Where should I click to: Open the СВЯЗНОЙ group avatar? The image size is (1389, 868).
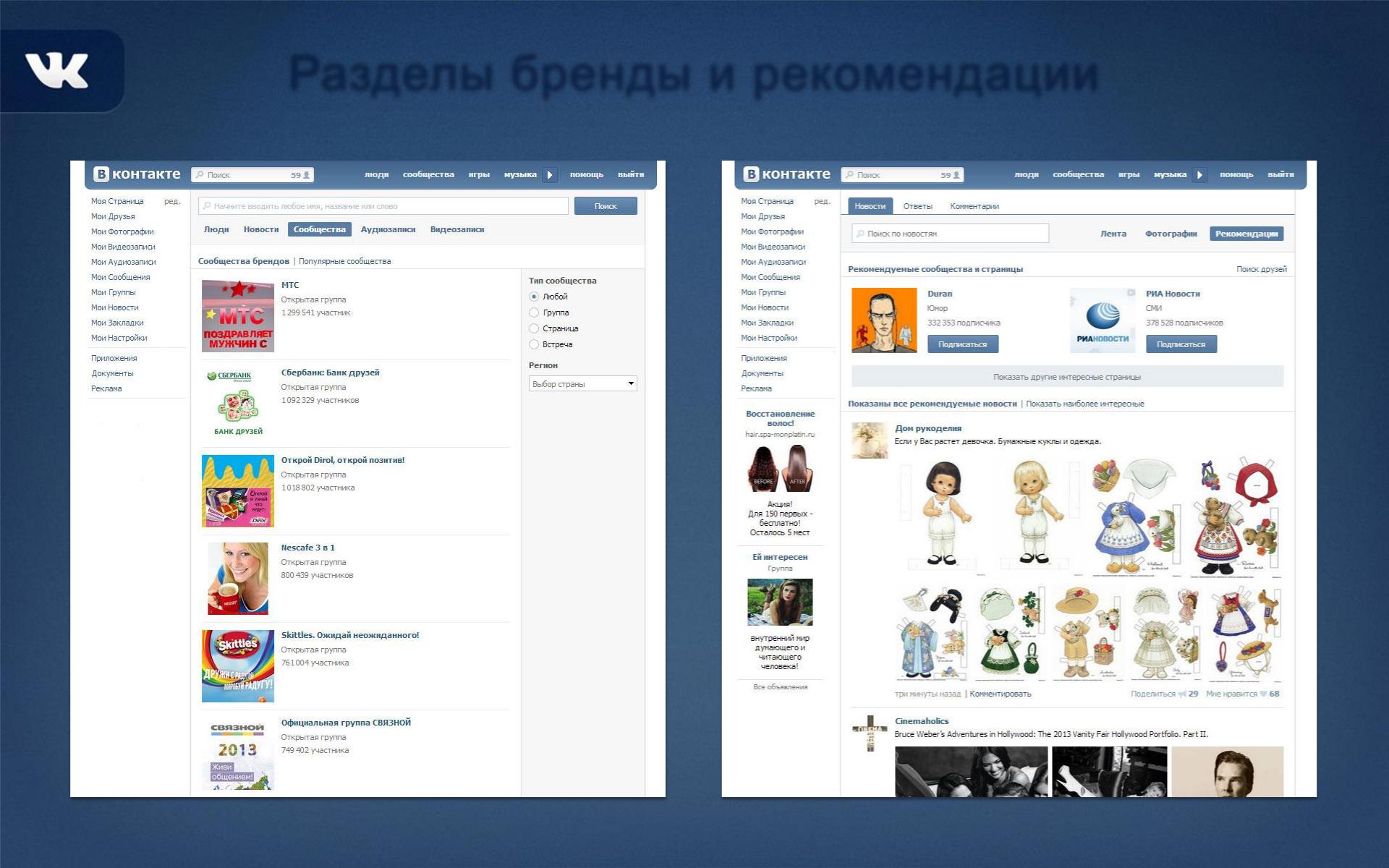pyautogui.click(x=238, y=754)
